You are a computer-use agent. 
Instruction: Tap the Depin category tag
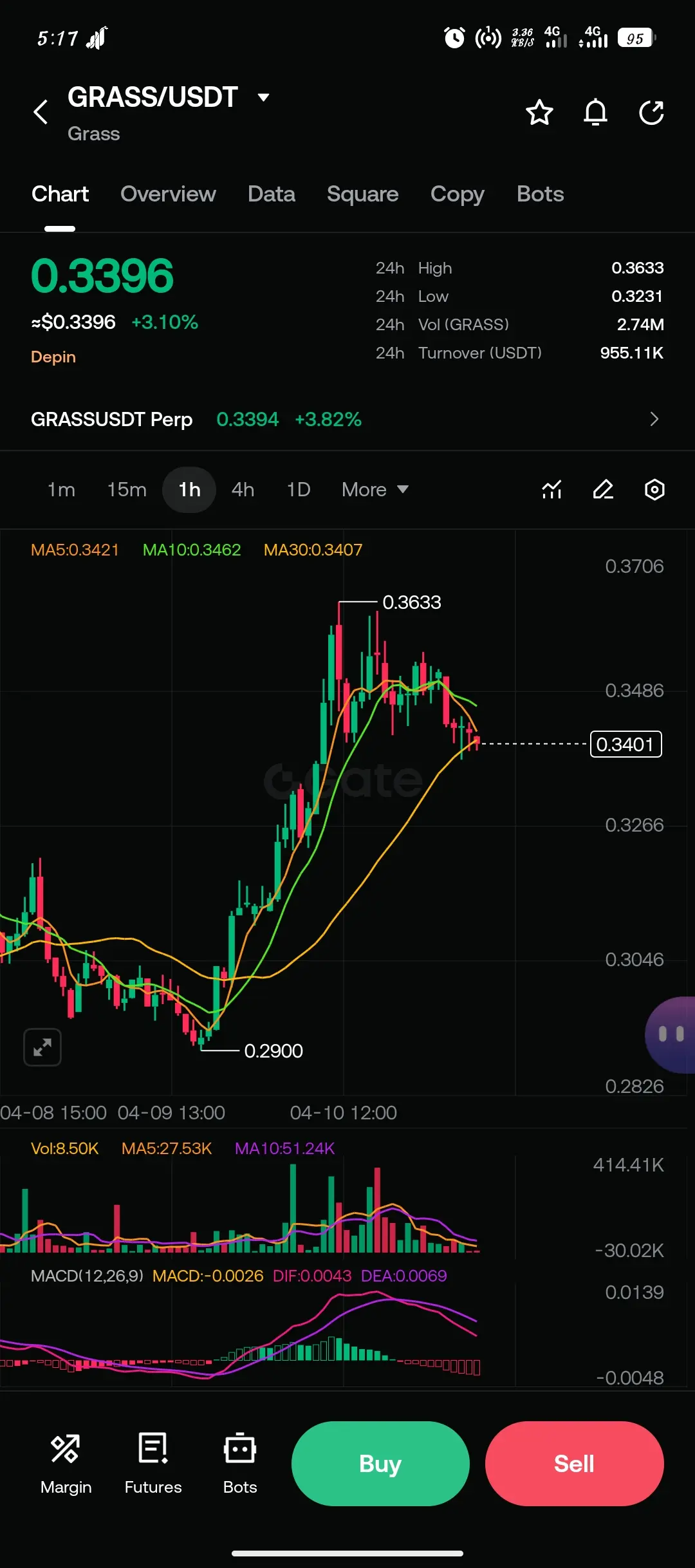pyautogui.click(x=53, y=357)
